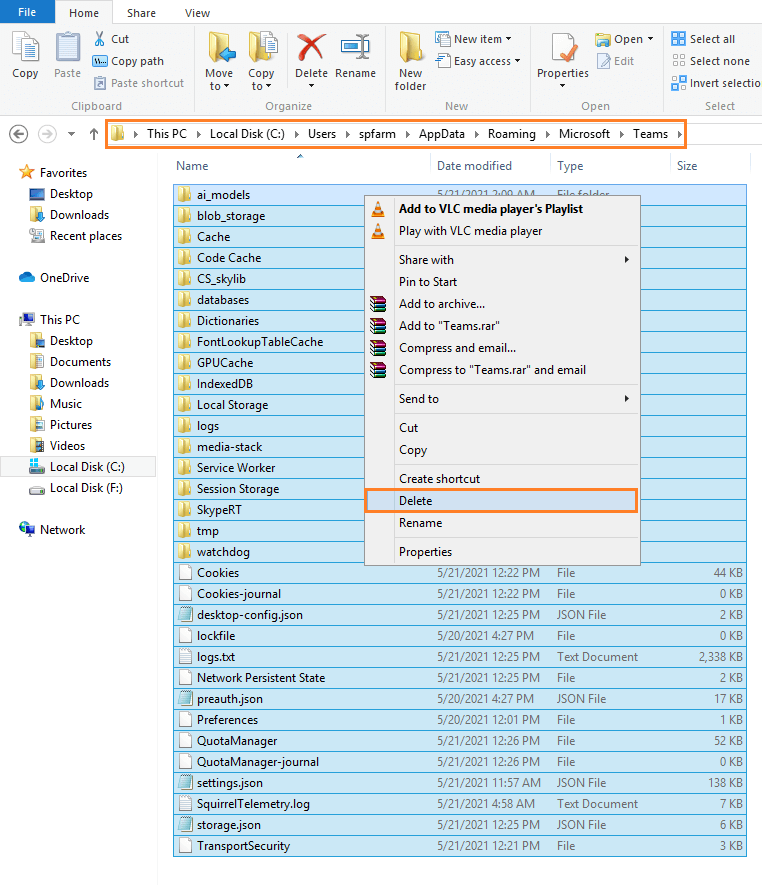Click Roaming in the address bar path
The width and height of the screenshot is (762, 885).
pyautogui.click(x=511, y=134)
